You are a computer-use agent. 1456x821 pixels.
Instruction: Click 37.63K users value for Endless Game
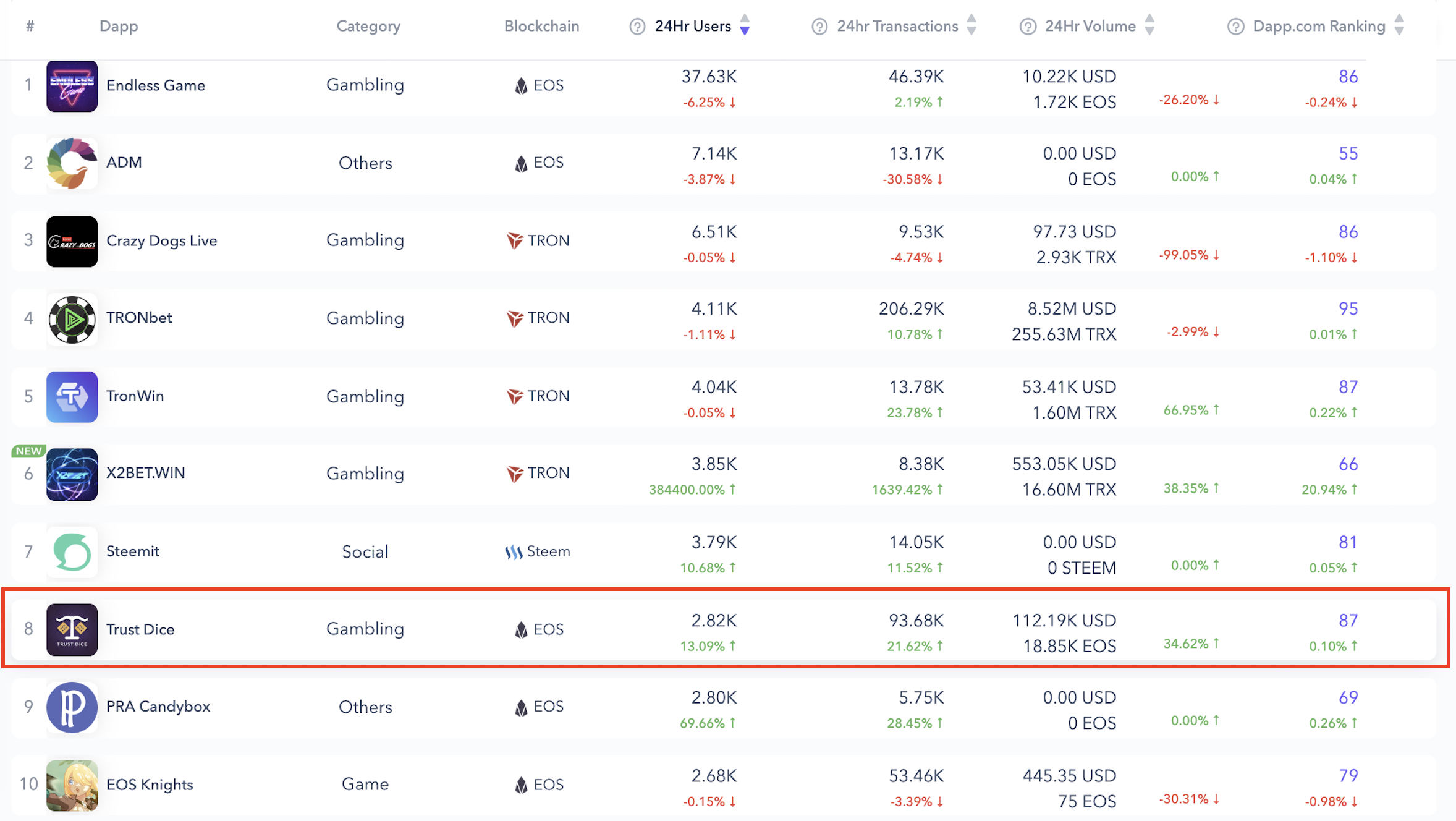tap(709, 77)
